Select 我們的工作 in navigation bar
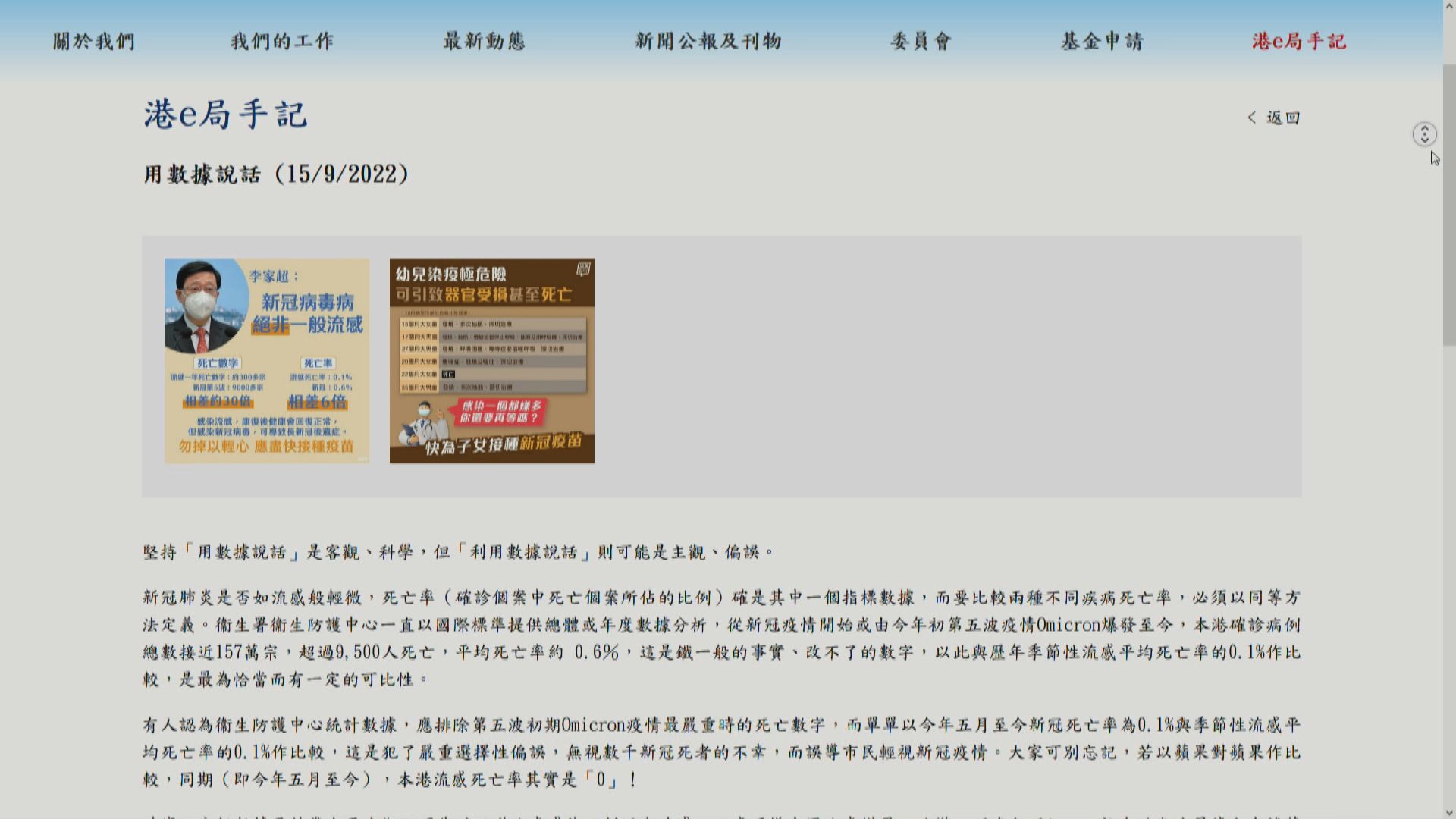This screenshot has height=819, width=1456. [282, 41]
